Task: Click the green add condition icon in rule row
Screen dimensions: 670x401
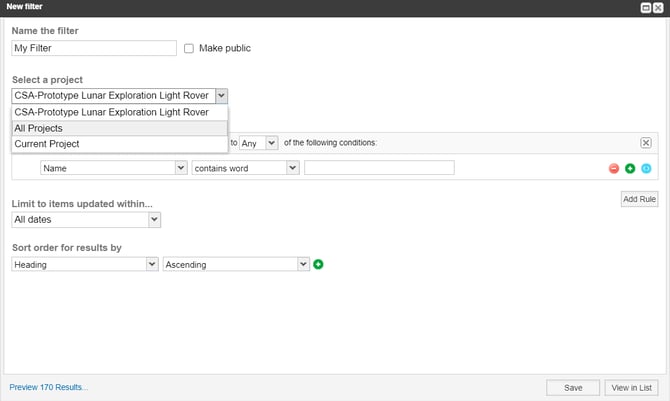Action: coord(630,168)
